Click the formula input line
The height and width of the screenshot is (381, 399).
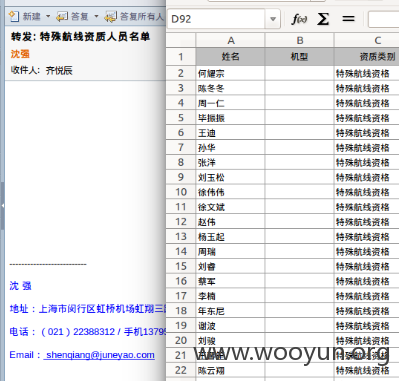(384, 19)
